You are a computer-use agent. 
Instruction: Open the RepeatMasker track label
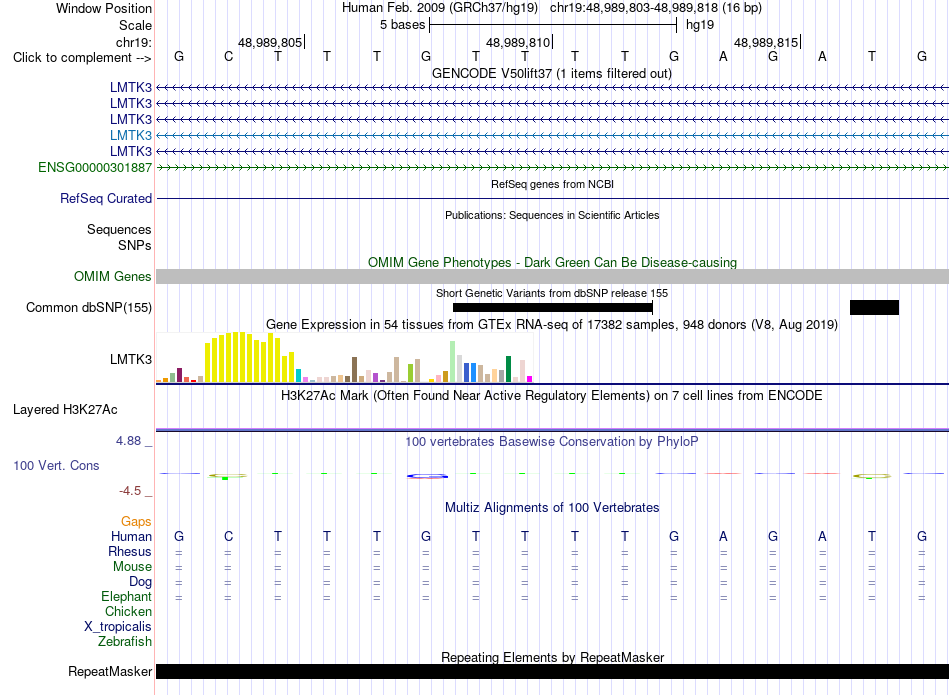(110, 671)
